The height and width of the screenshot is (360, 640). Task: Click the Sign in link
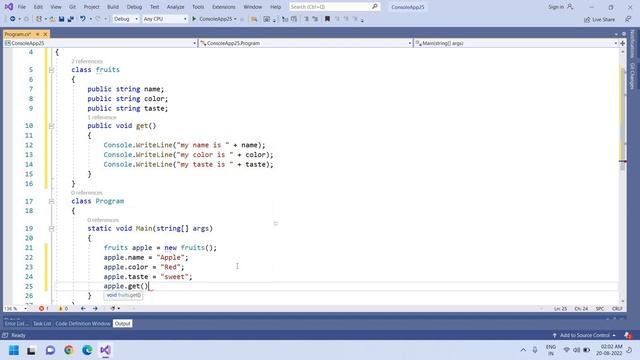click(556, 7)
